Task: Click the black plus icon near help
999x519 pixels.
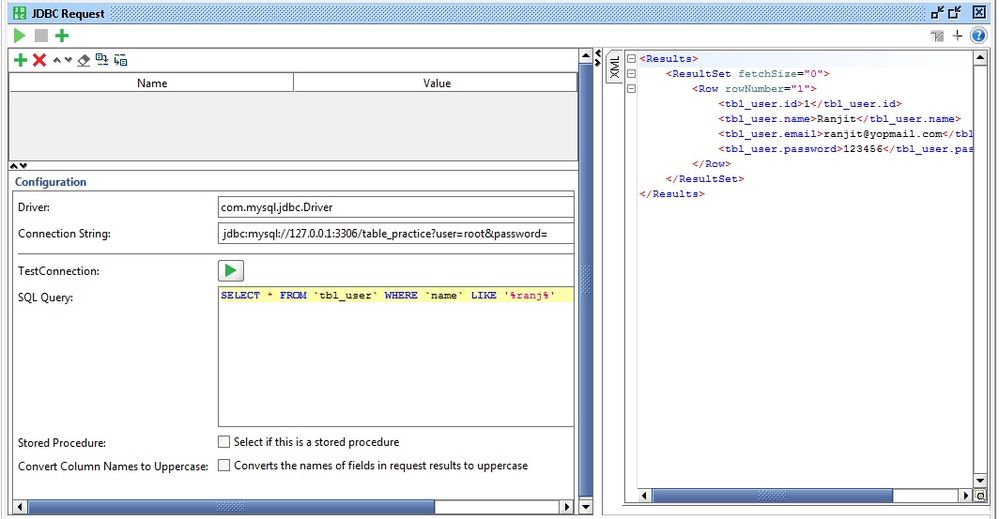Action: pyautogui.click(x=957, y=36)
